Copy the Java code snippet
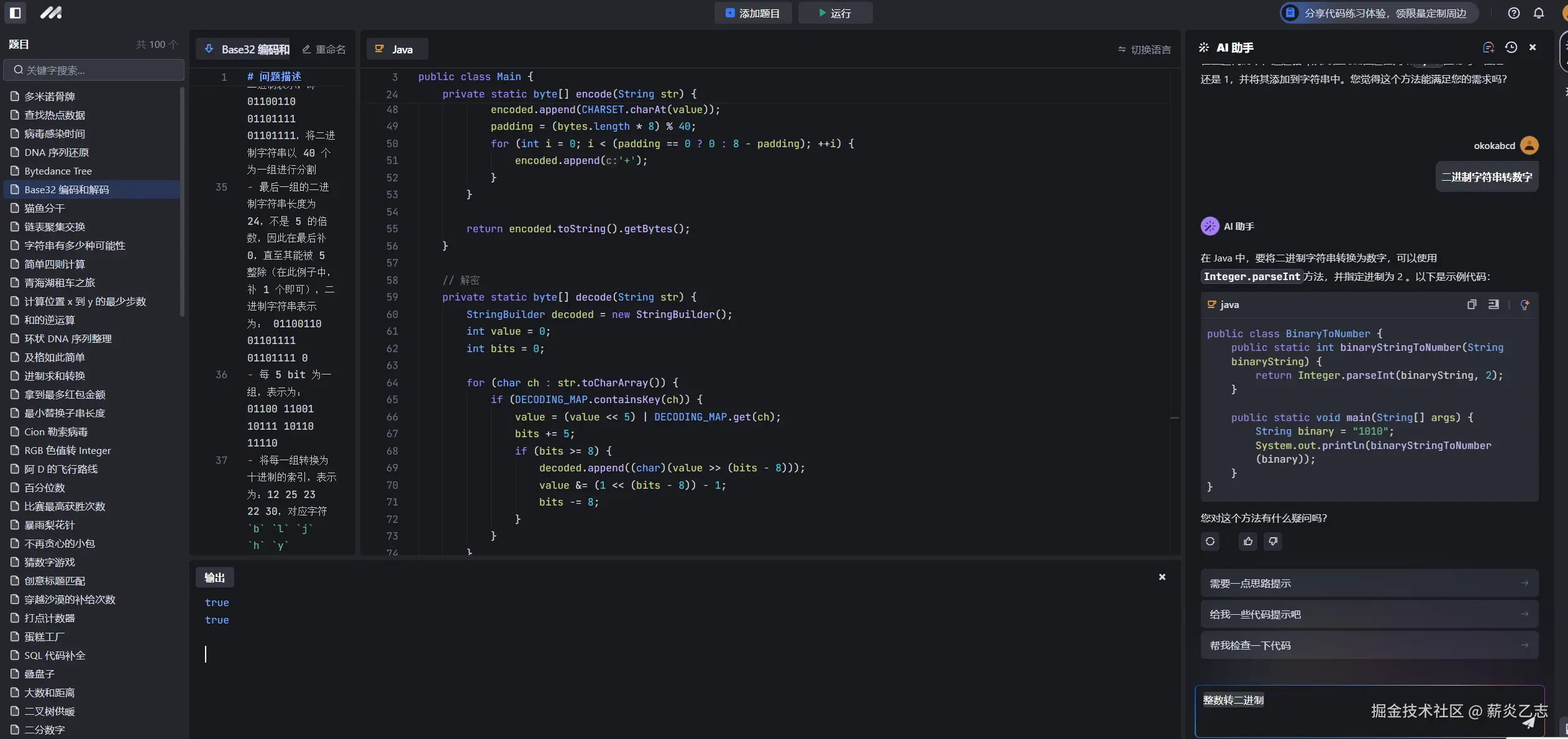The image size is (1568, 739). click(1472, 304)
